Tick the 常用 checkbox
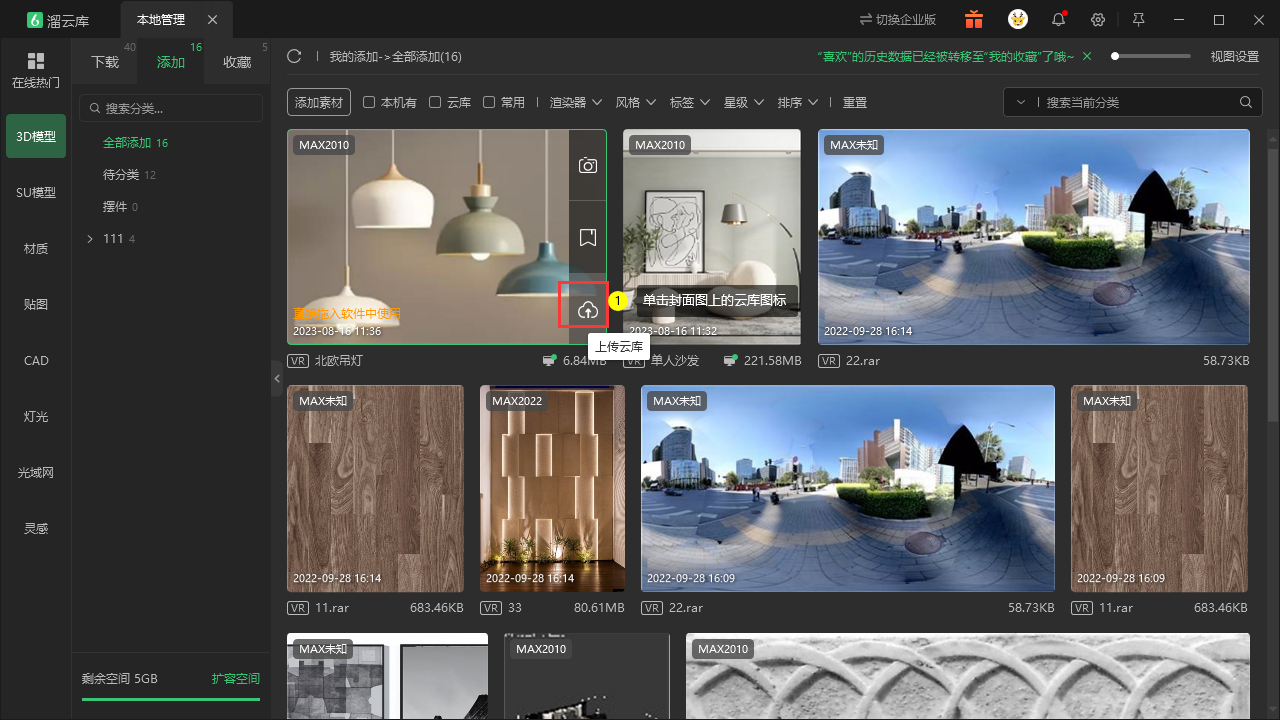The image size is (1280, 720). click(489, 102)
